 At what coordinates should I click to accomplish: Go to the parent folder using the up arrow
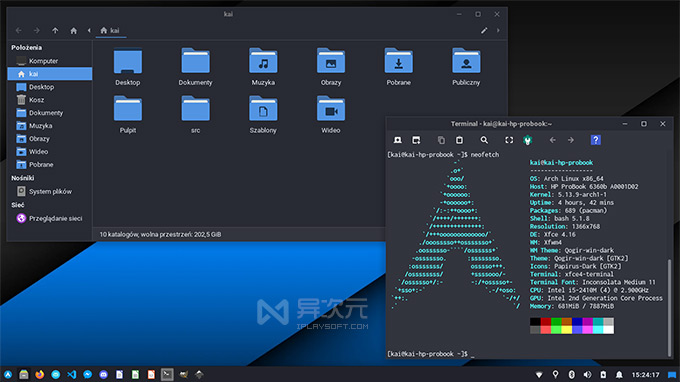tap(55, 30)
